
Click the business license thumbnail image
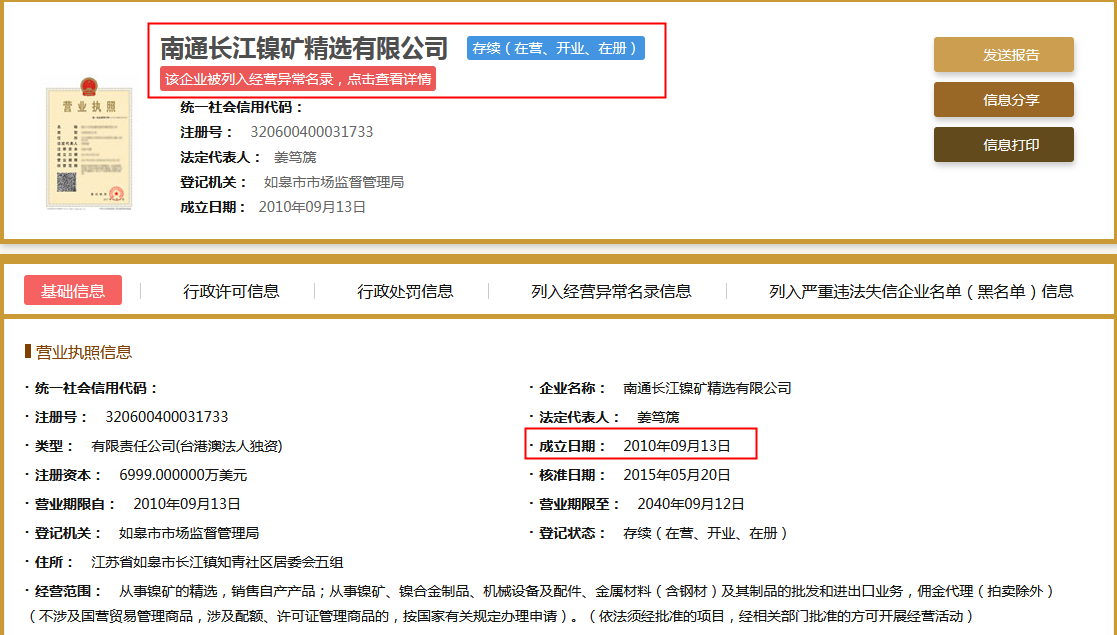88,148
